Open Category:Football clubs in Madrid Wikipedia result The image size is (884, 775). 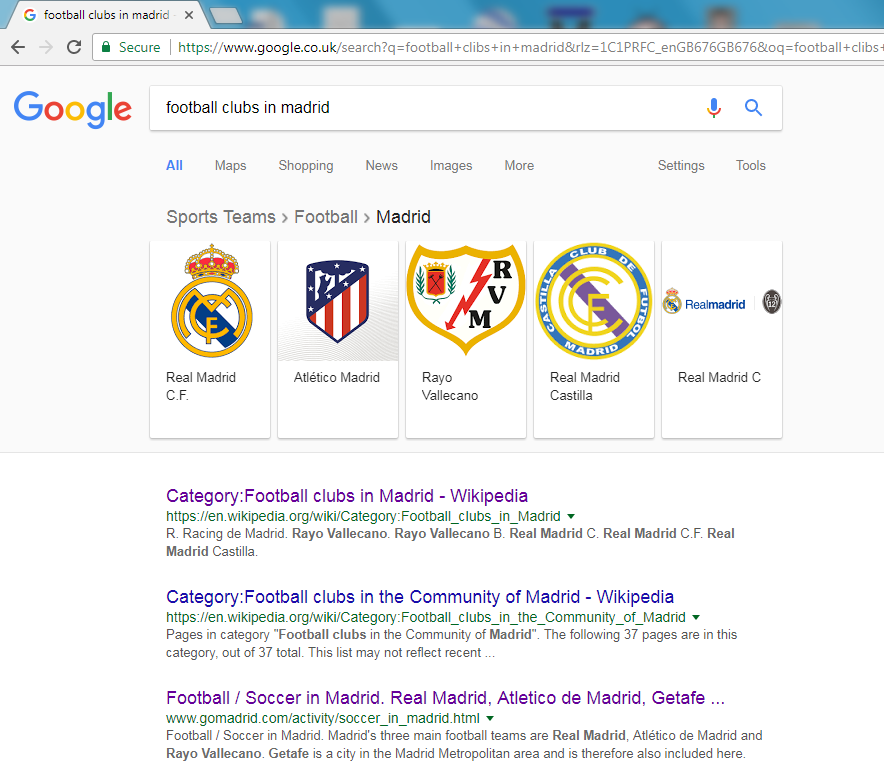click(x=347, y=496)
